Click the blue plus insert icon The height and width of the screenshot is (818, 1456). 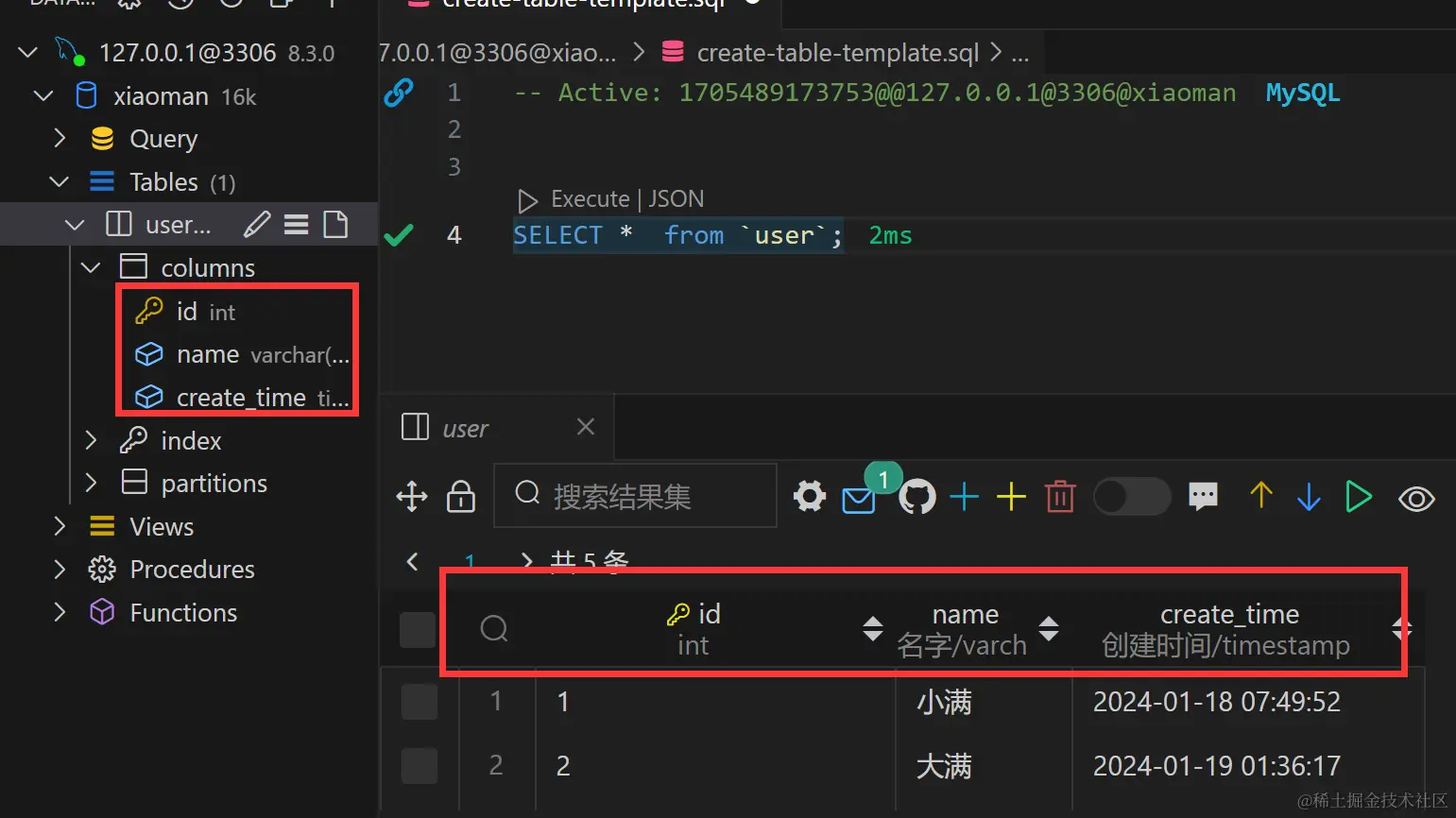tap(964, 496)
